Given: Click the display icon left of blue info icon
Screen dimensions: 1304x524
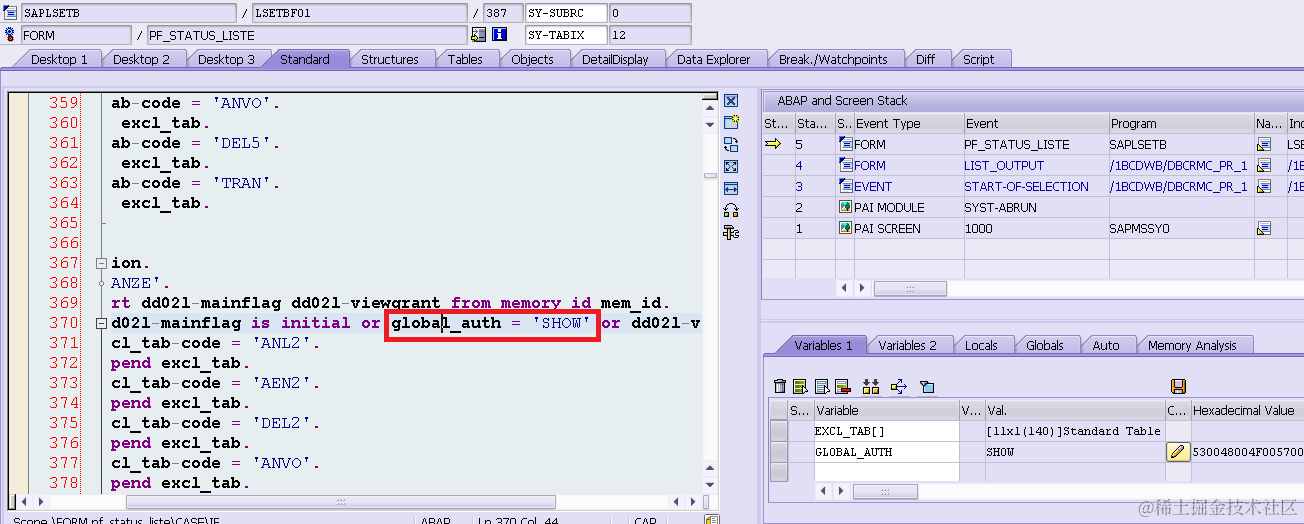Looking at the screenshot, I should (478, 35).
